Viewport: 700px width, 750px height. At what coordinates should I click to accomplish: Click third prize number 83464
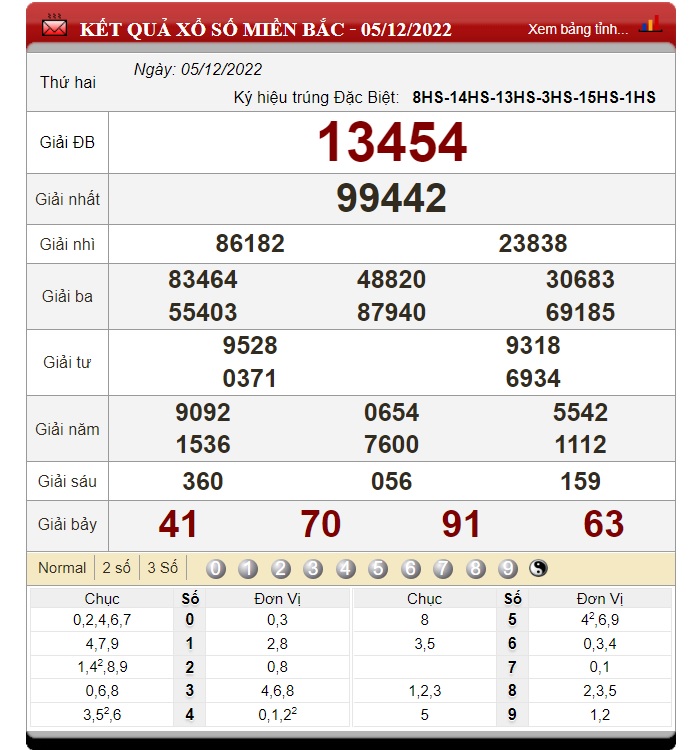[x=203, y=279]
